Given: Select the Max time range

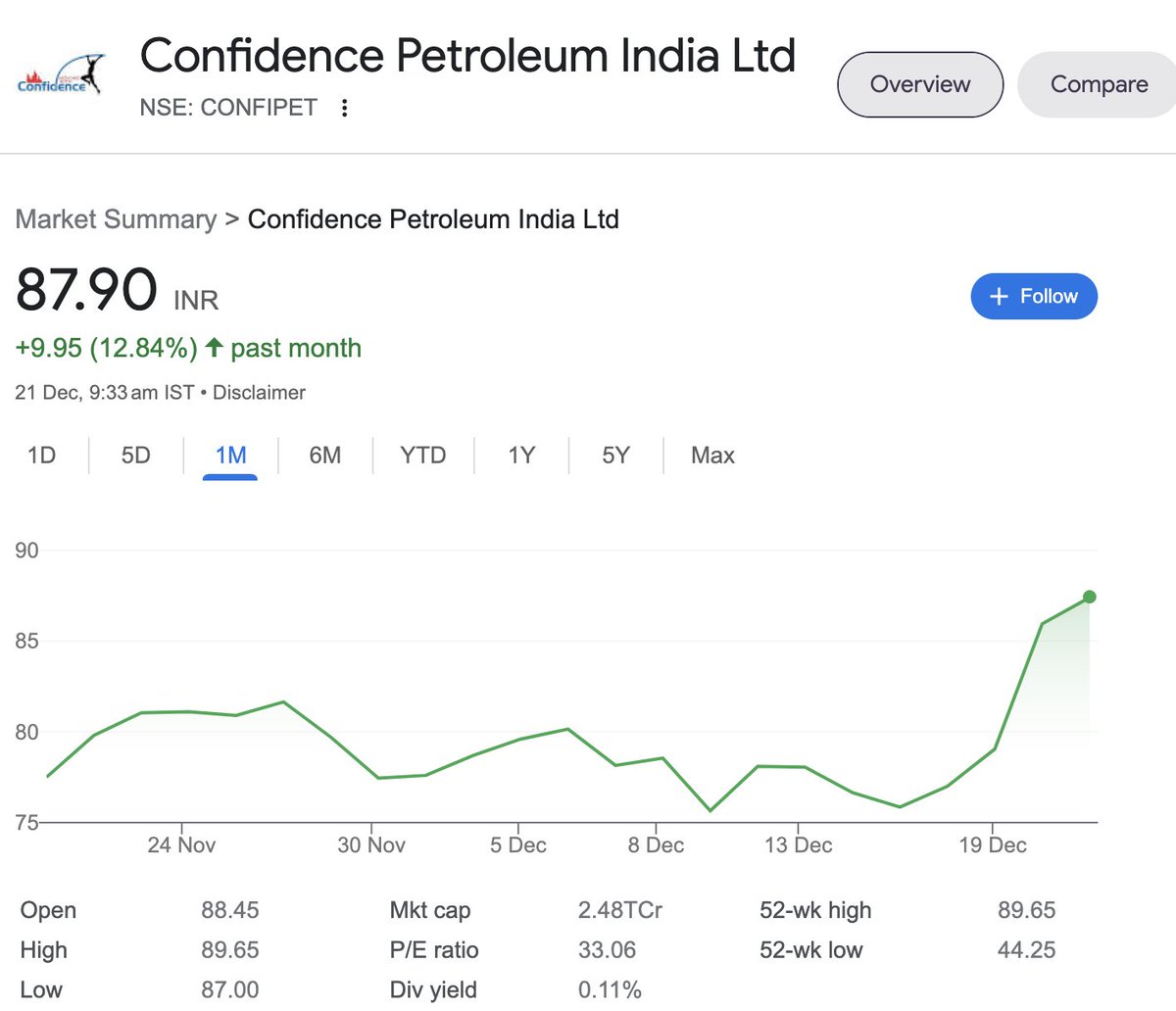Looking at the screenshot, I should tap(712, 456).
